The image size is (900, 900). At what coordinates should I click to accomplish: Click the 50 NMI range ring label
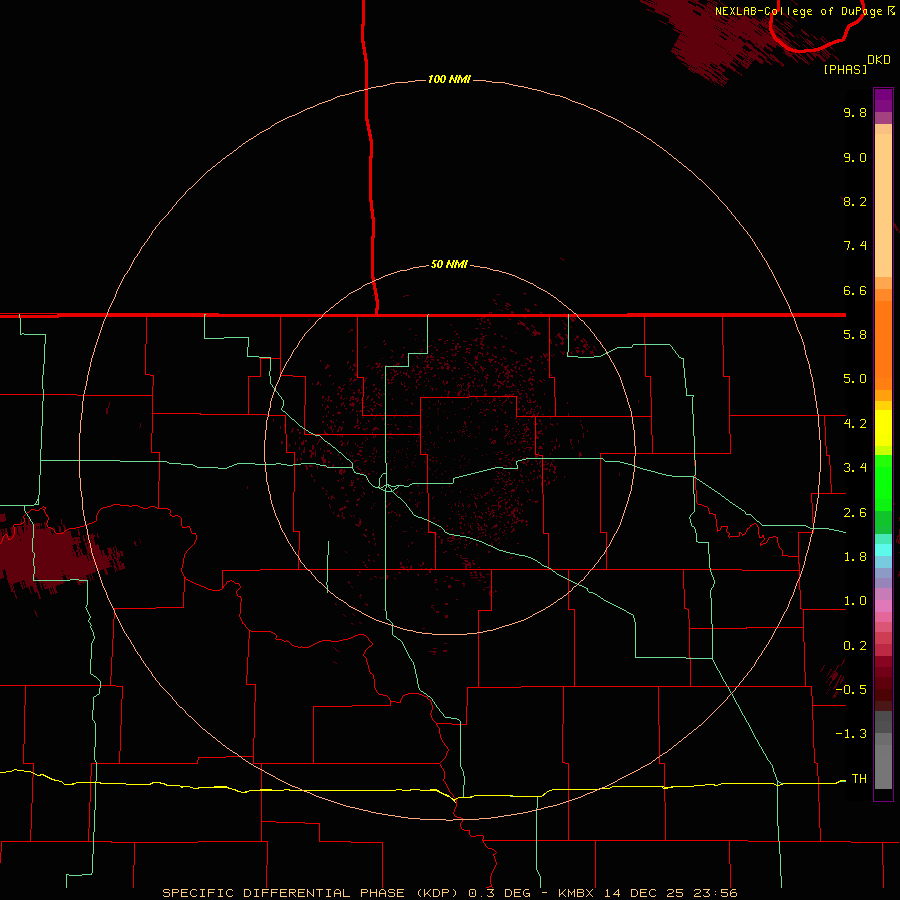(x=449, y=264)
